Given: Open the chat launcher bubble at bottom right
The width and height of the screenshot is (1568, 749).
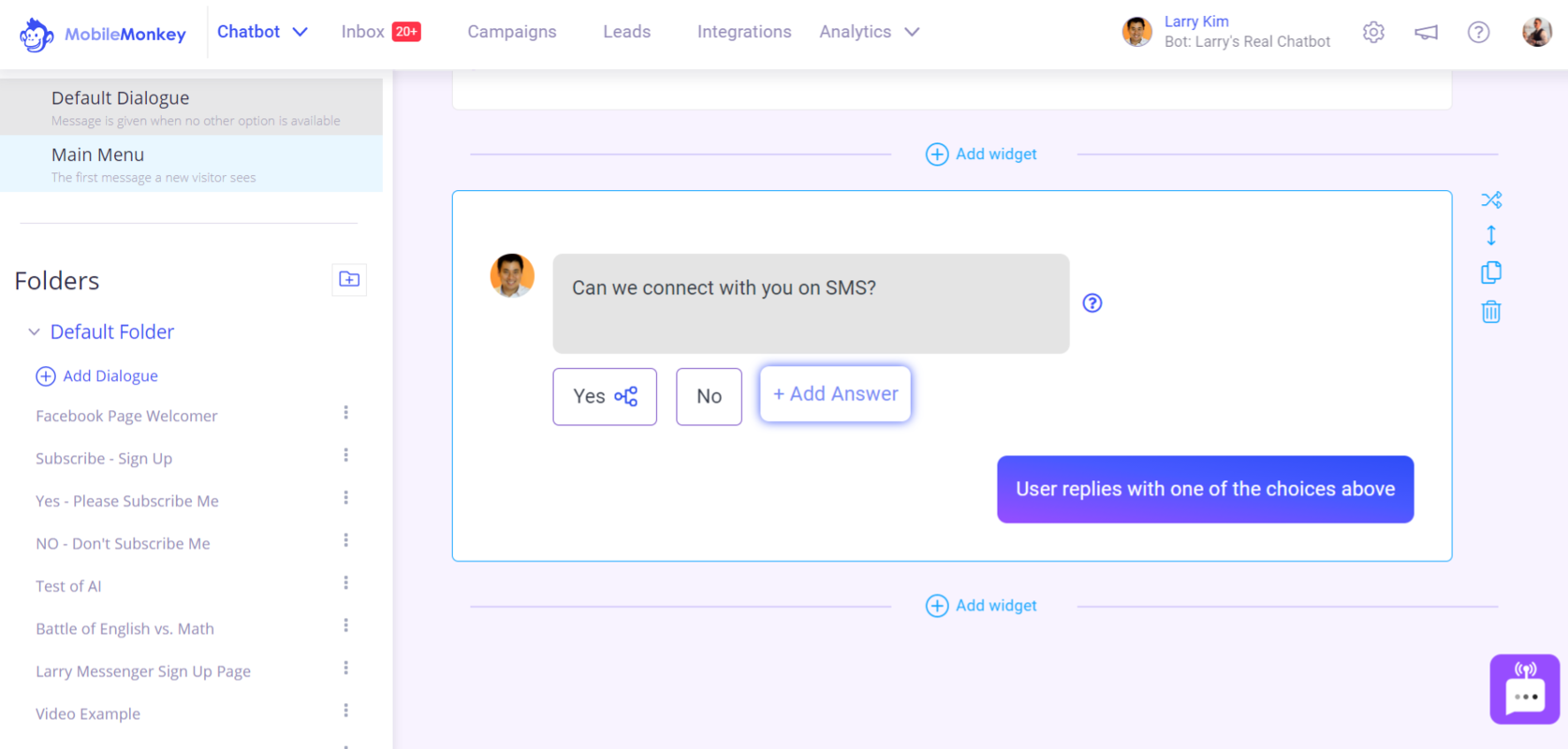Looking at the screenshot, I should [1524, 689].
